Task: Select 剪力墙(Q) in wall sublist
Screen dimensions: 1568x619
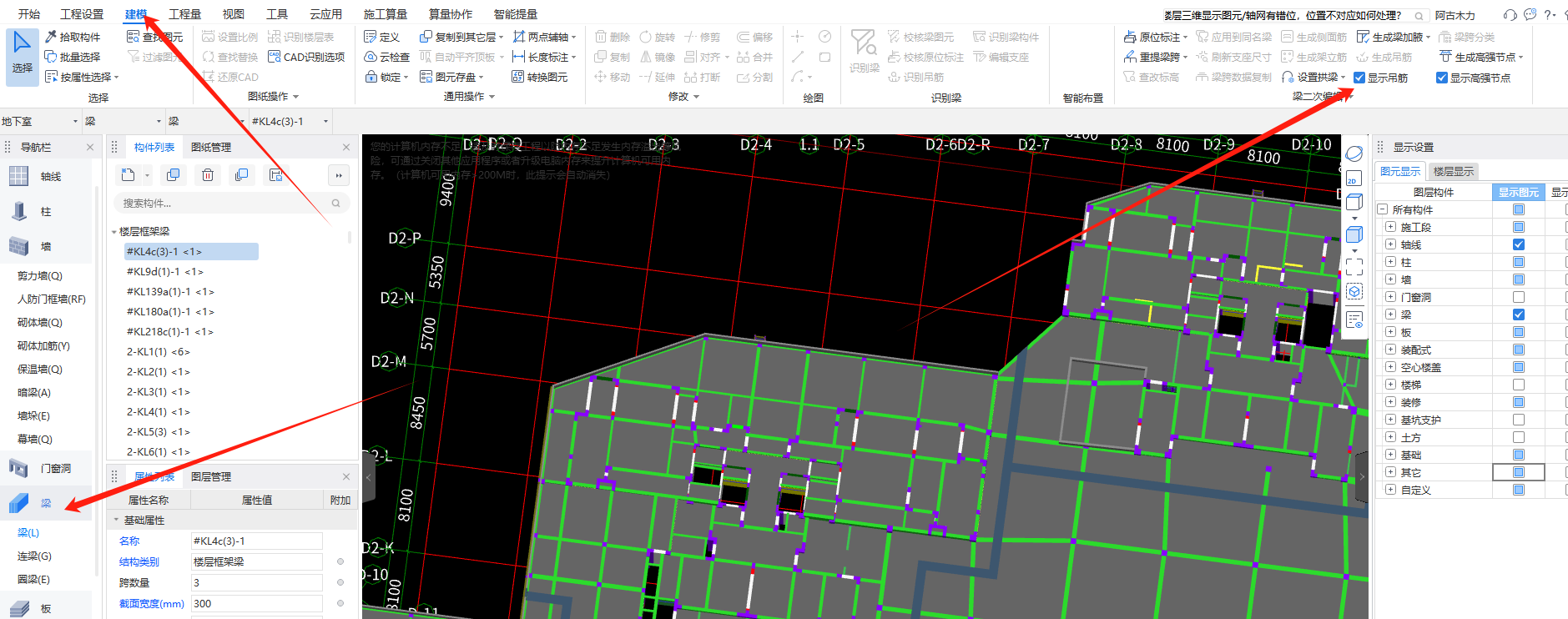Action: (x=40, y=276)
